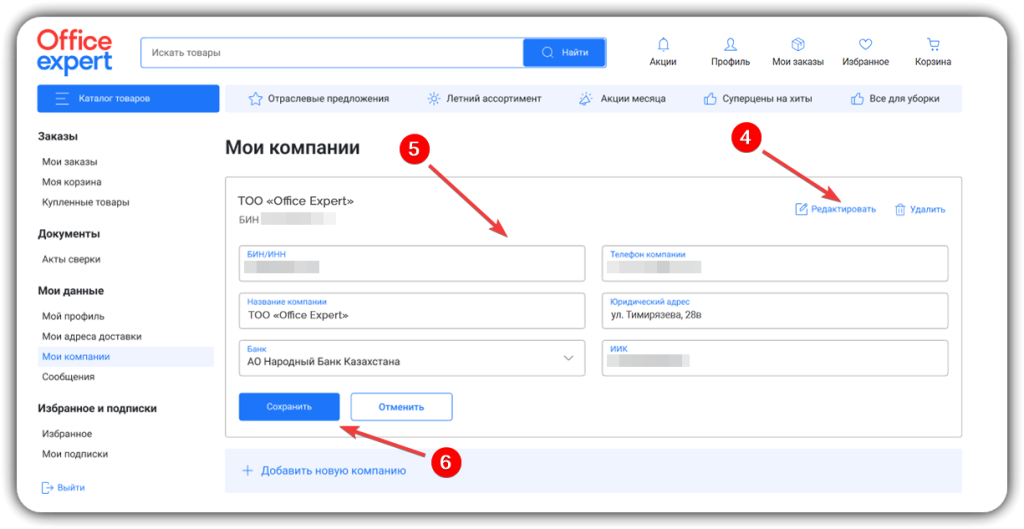Click the trash icon next to Удалить
The height and width of the screenshot is (529, 1024).
point(900,210)
